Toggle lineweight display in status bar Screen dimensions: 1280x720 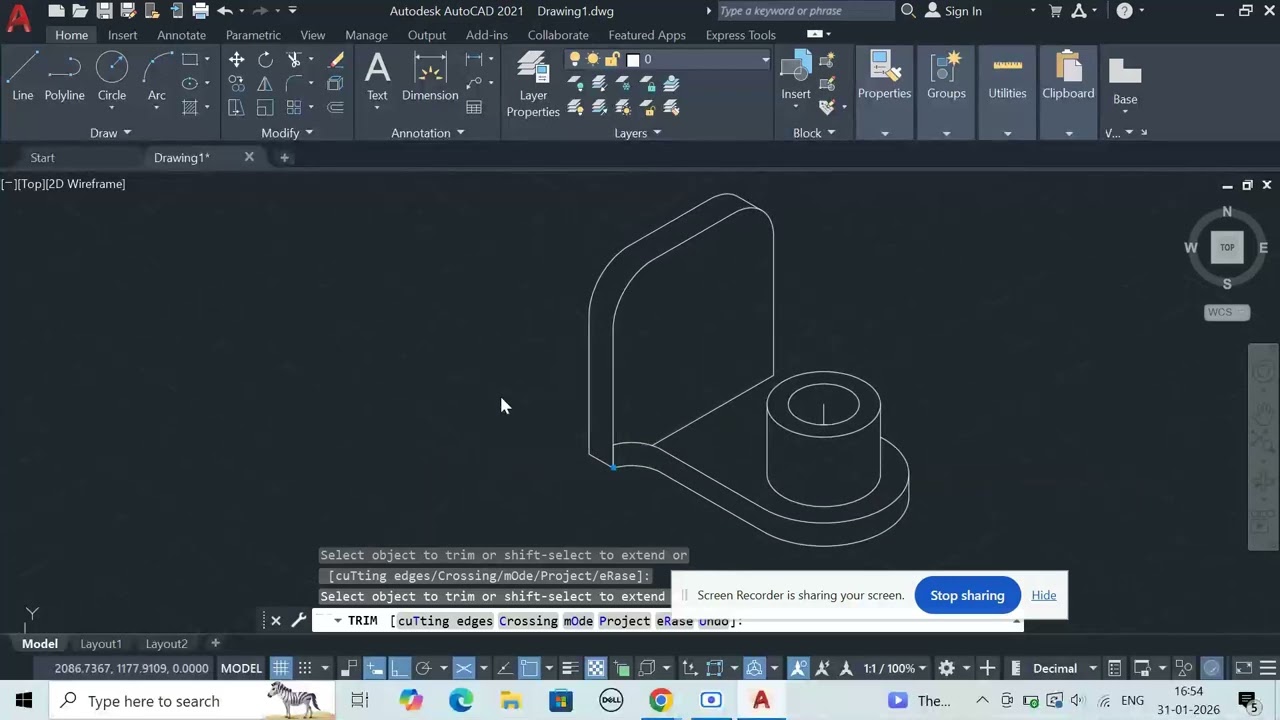(570, 668)
